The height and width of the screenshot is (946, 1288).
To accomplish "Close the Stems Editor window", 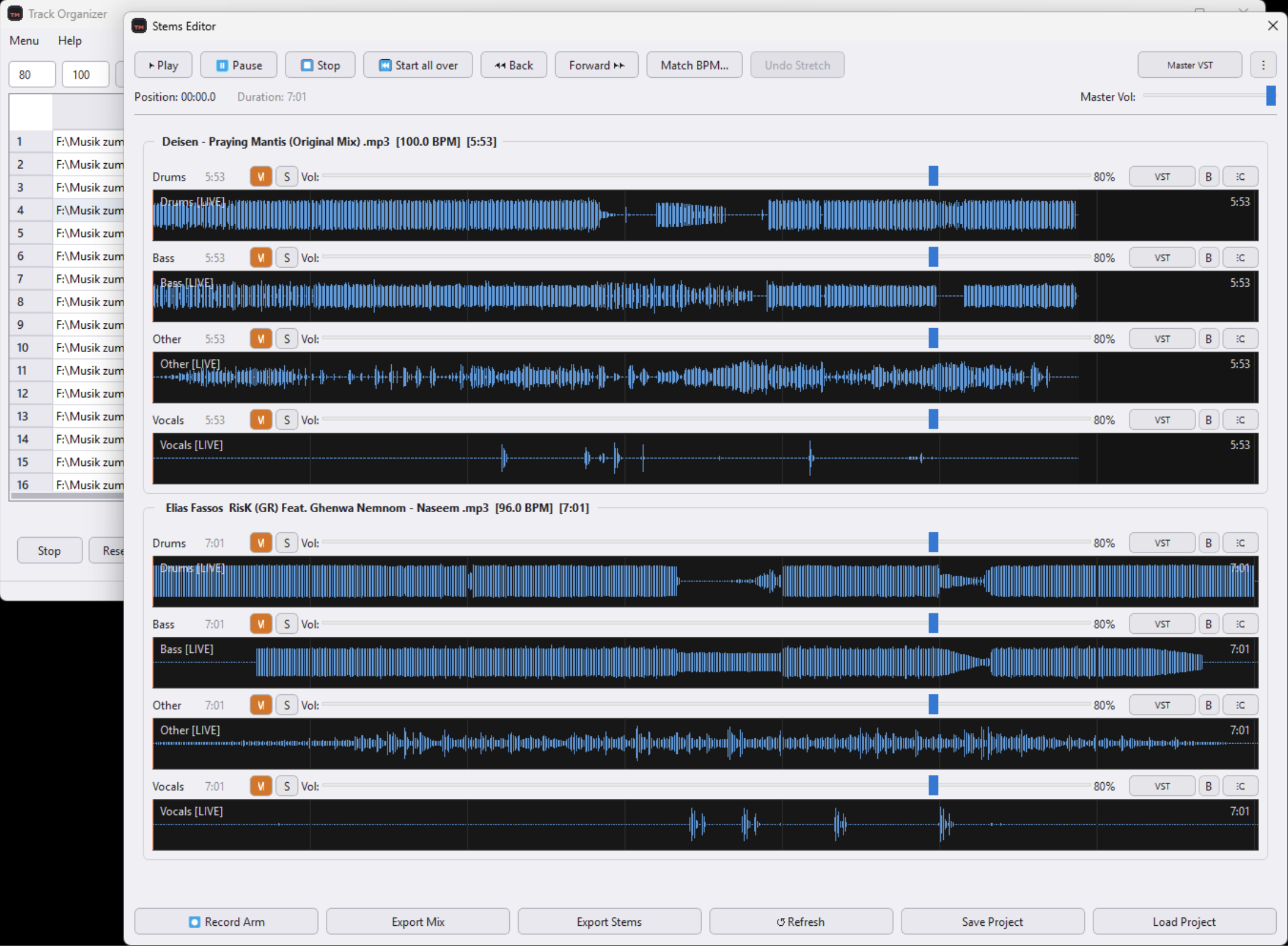I will pos(1273,26).
